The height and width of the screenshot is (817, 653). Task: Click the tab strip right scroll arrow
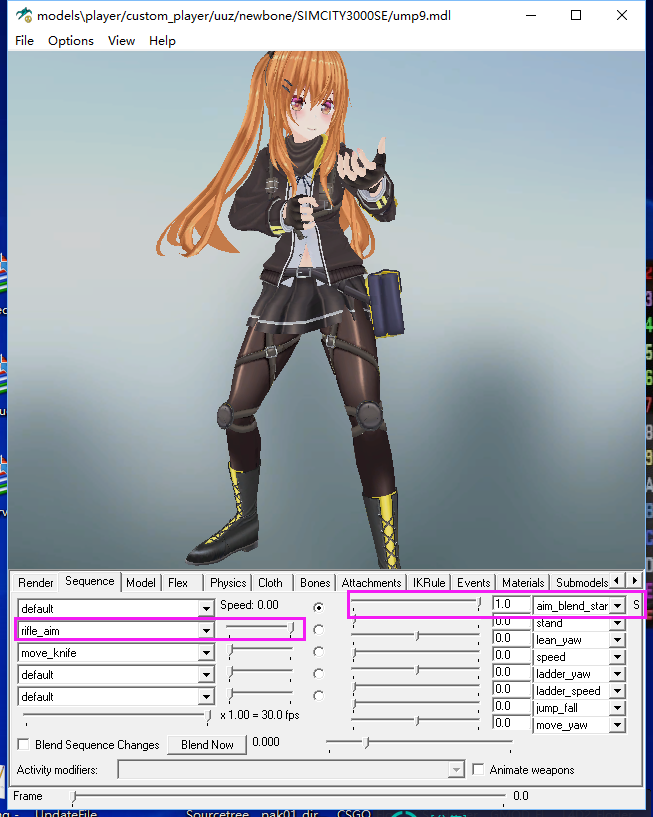(634, 580)
